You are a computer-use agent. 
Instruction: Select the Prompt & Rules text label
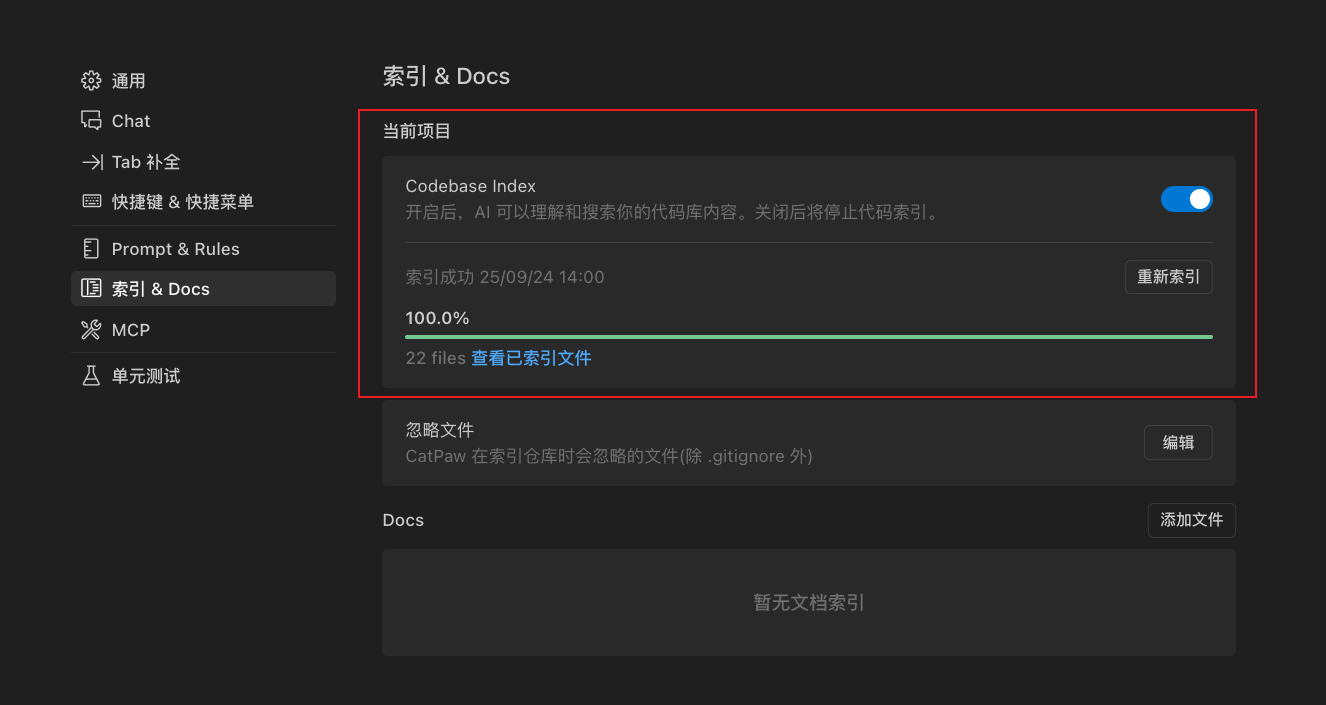coord(176,249)
